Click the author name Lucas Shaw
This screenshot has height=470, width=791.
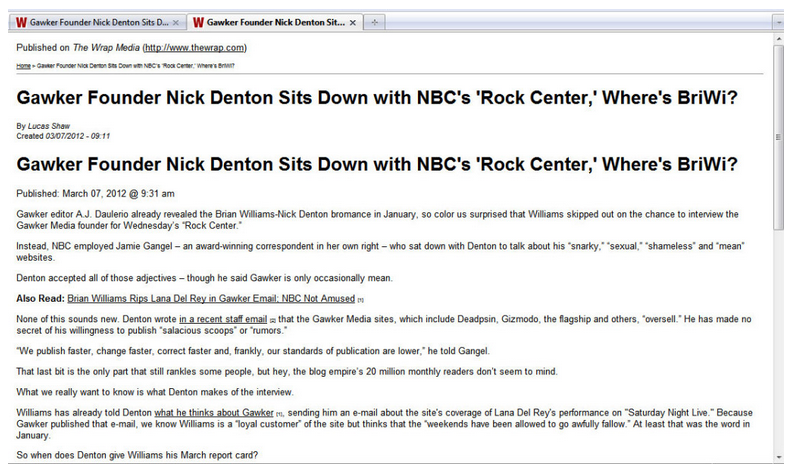48,126
